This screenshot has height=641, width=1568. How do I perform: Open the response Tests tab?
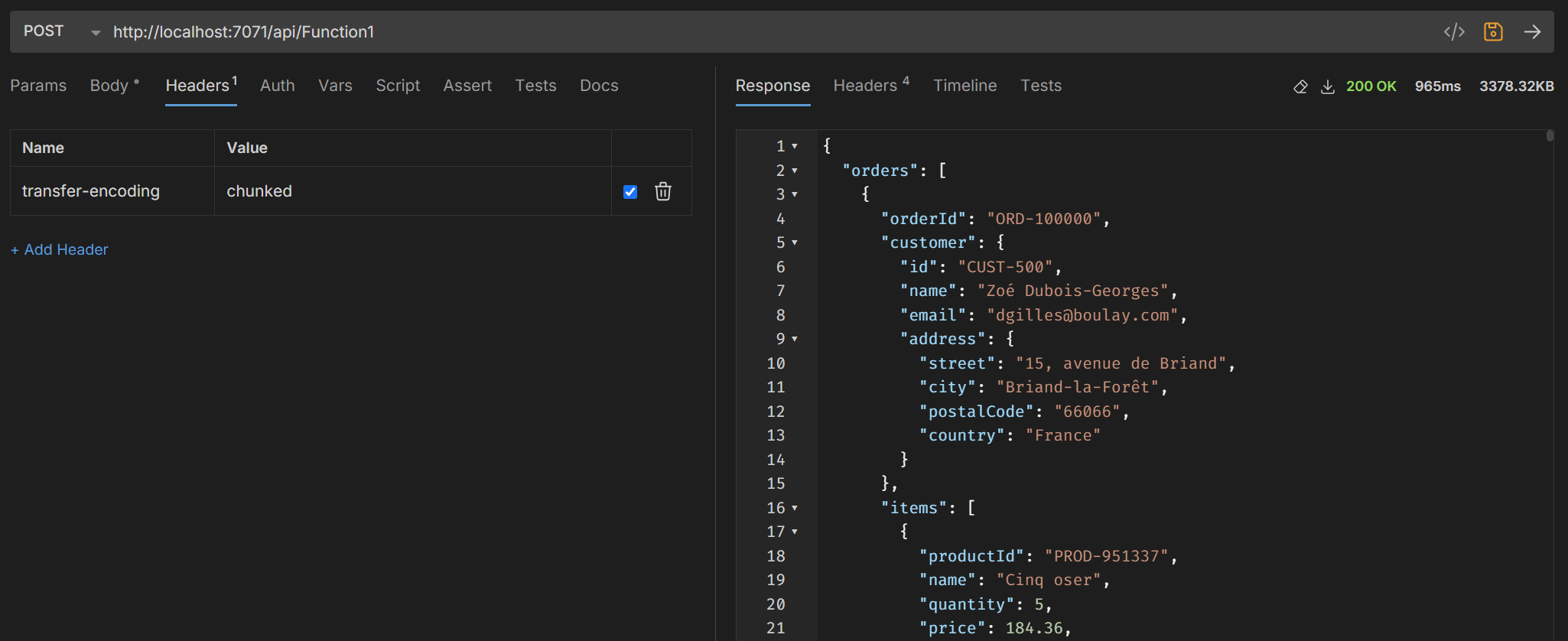point(1040,86)
